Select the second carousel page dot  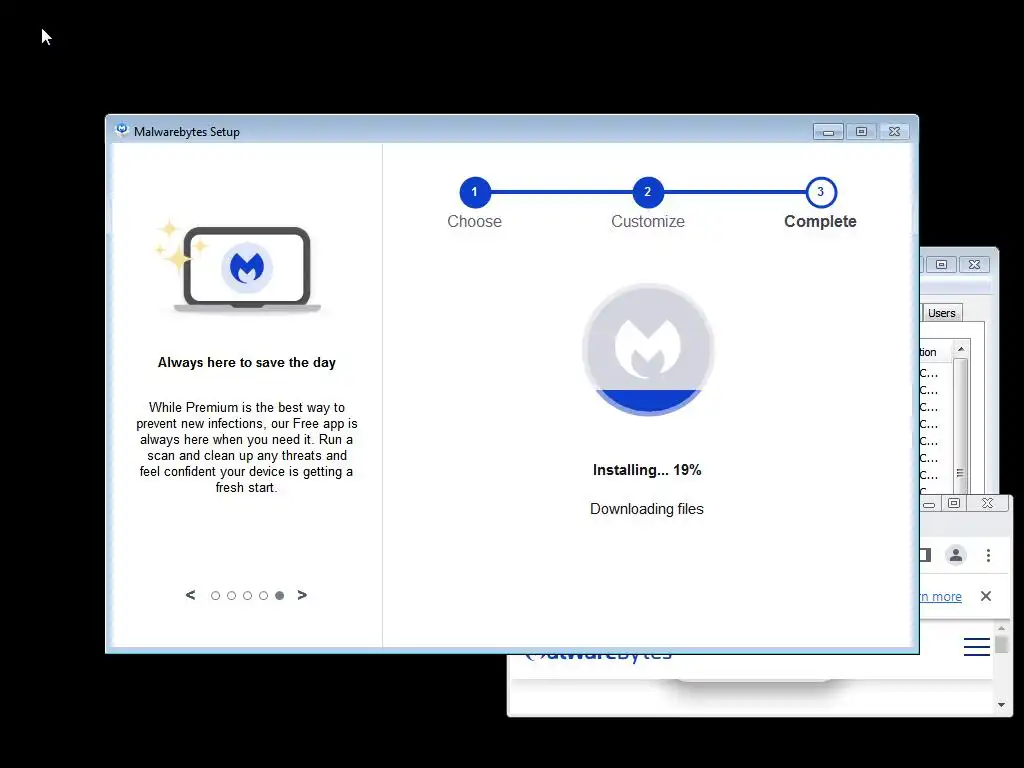231,596
